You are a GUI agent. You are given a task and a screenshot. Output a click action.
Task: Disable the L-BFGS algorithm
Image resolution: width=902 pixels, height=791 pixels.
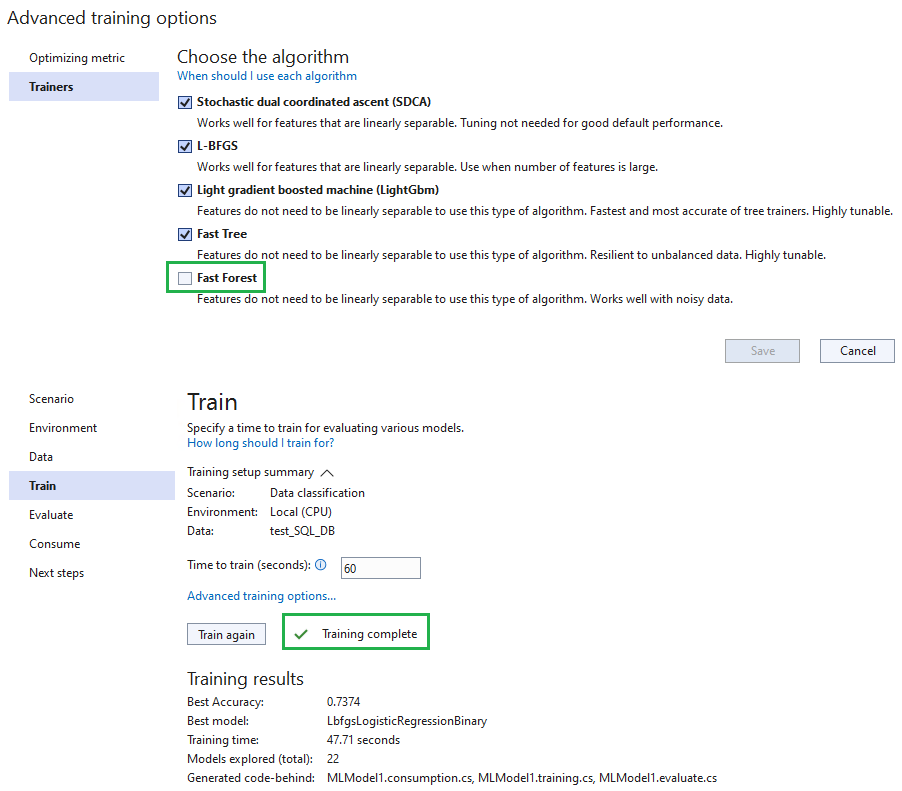[184, 145]
